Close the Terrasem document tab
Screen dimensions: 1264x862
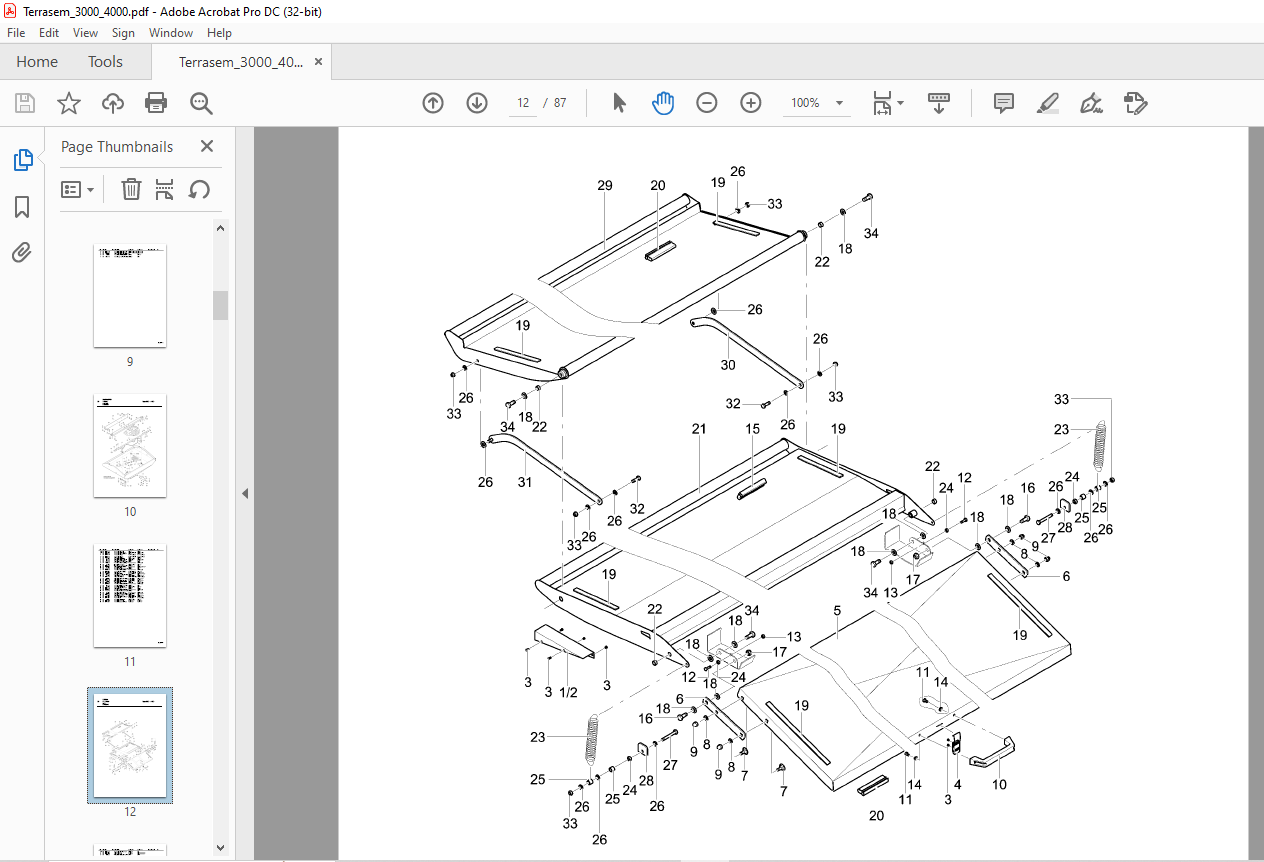click(x=319, y=62)
